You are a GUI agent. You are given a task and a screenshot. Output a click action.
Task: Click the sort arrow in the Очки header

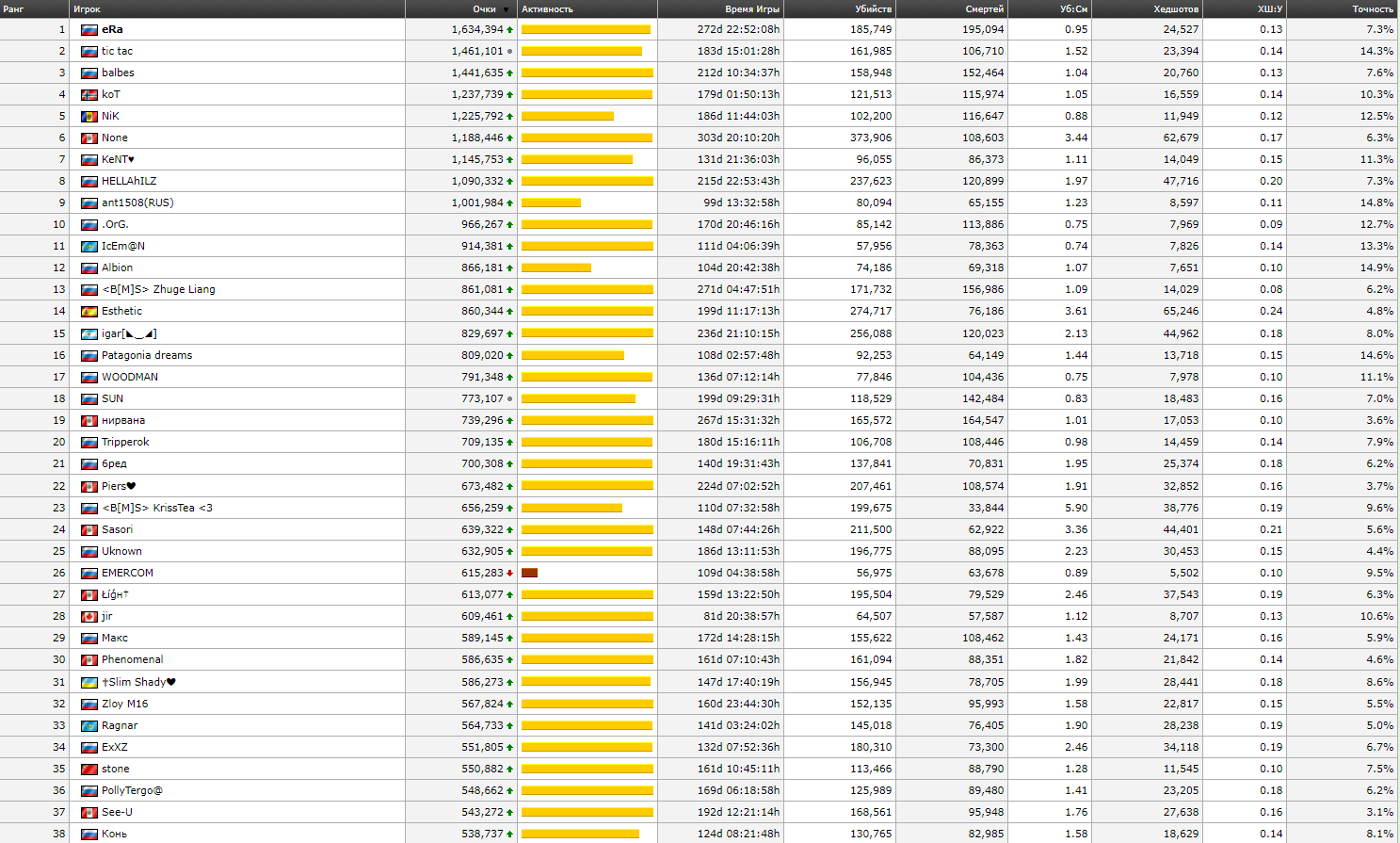(507, 9)
